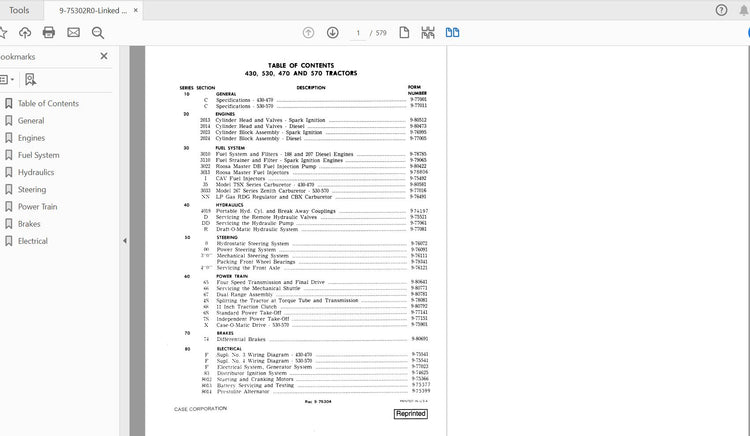
Task: Open the Help question mark icon
Action: click(721, 10)
